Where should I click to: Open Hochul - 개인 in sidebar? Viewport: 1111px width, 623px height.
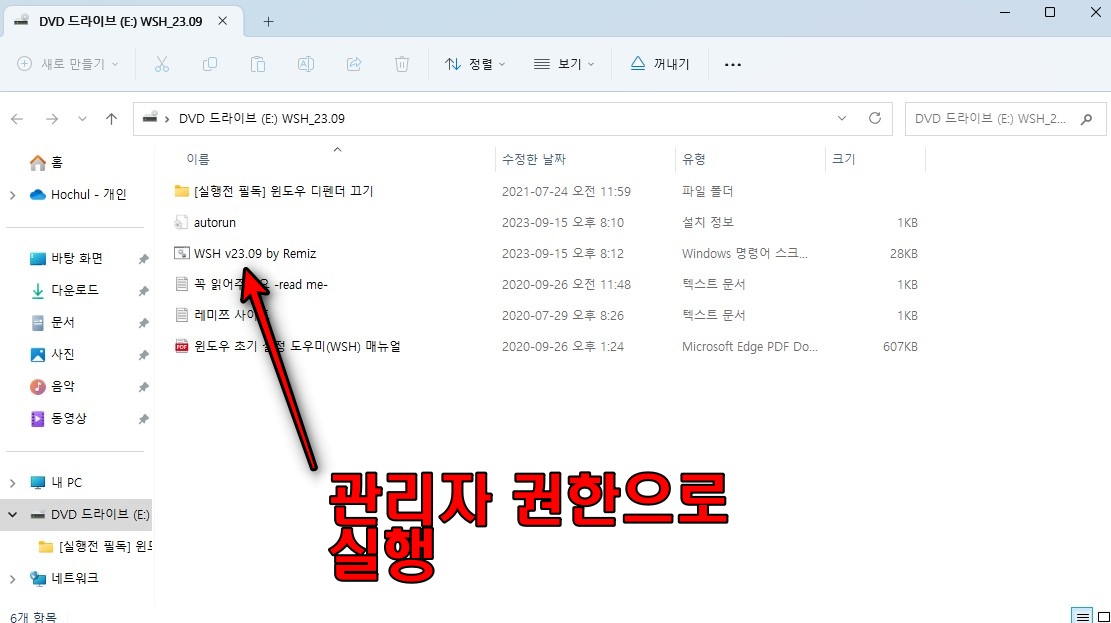pyautogui.click(x=78, y=195)
